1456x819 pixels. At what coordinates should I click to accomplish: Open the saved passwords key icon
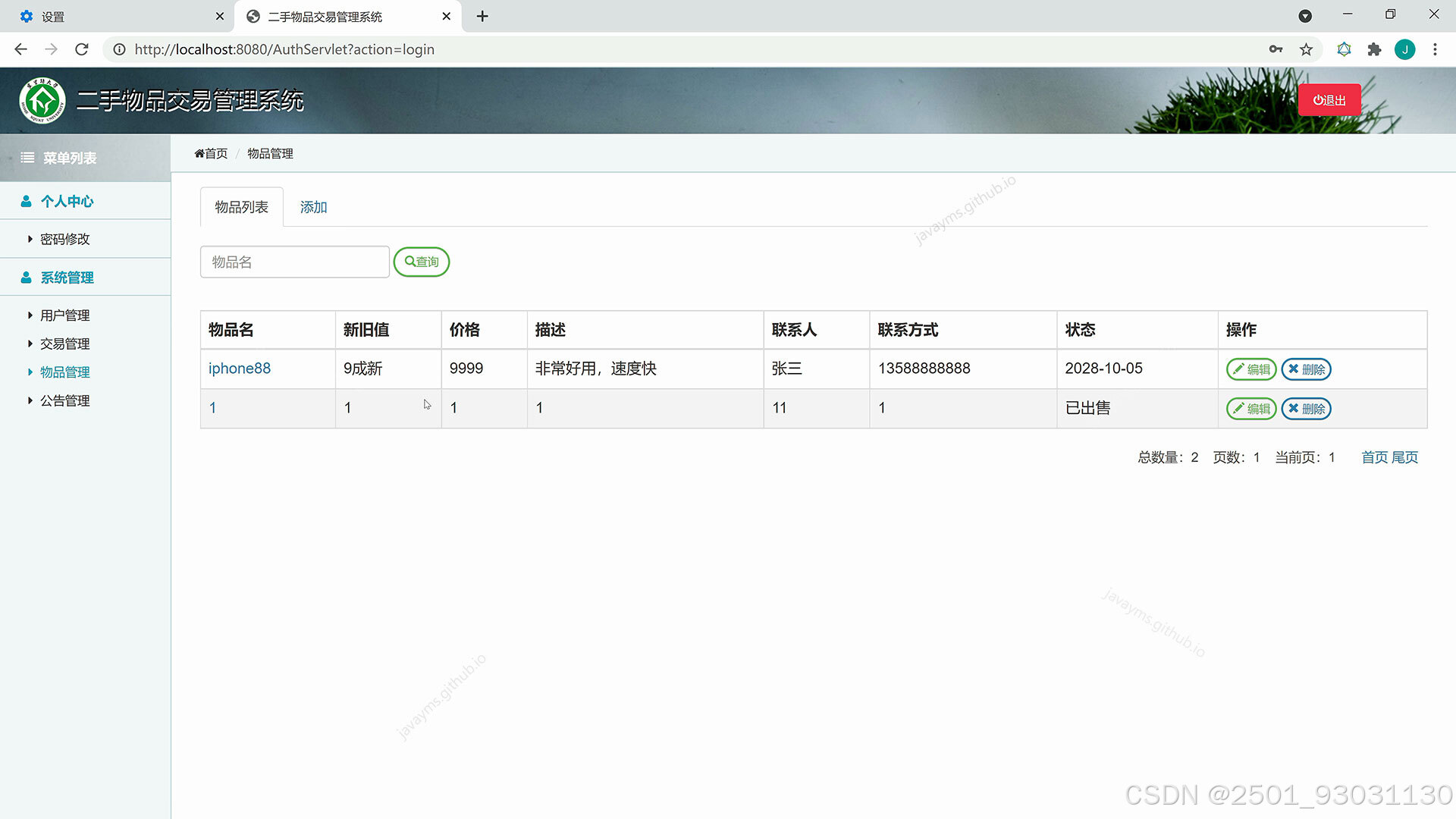pyautogui.click(x=1276, y=49)
